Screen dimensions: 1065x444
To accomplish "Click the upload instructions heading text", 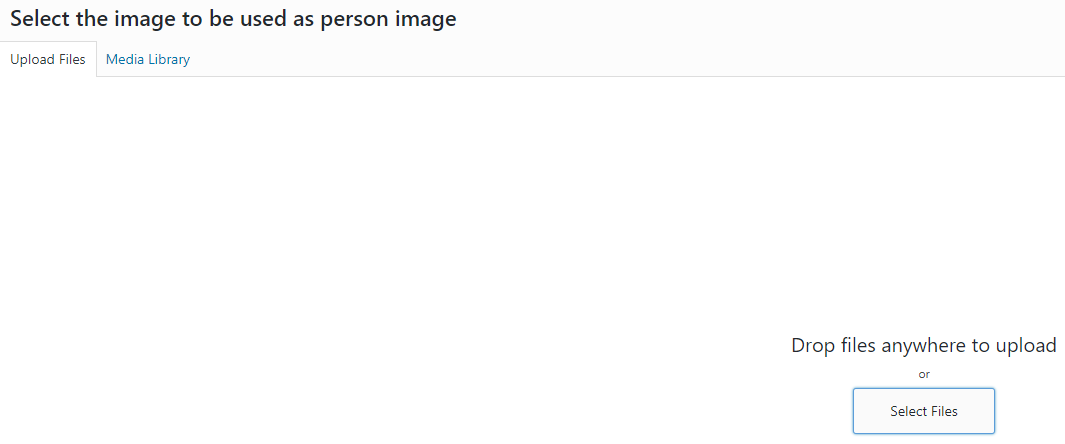I will click(x=924, y=346).
